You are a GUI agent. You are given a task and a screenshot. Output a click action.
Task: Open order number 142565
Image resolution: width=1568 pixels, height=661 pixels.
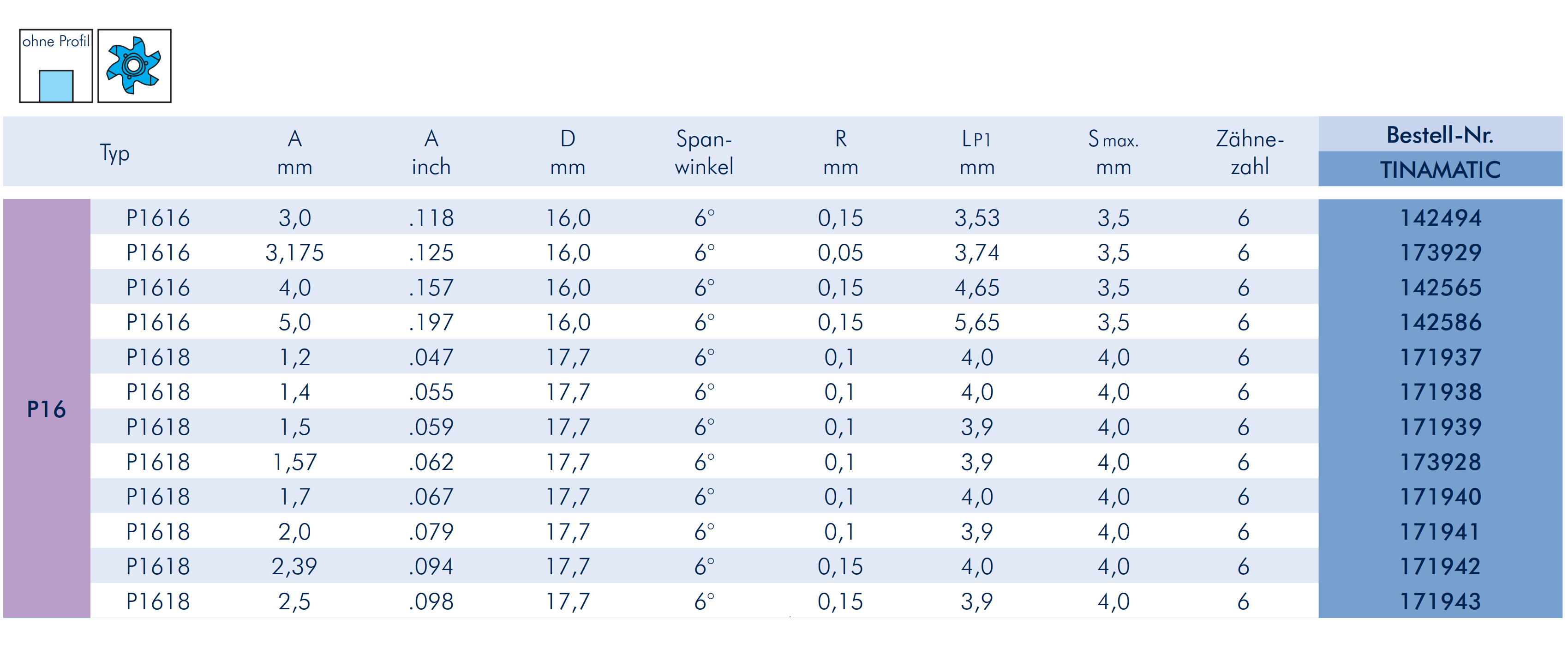pyautogui.click(x=1440, y=287)
